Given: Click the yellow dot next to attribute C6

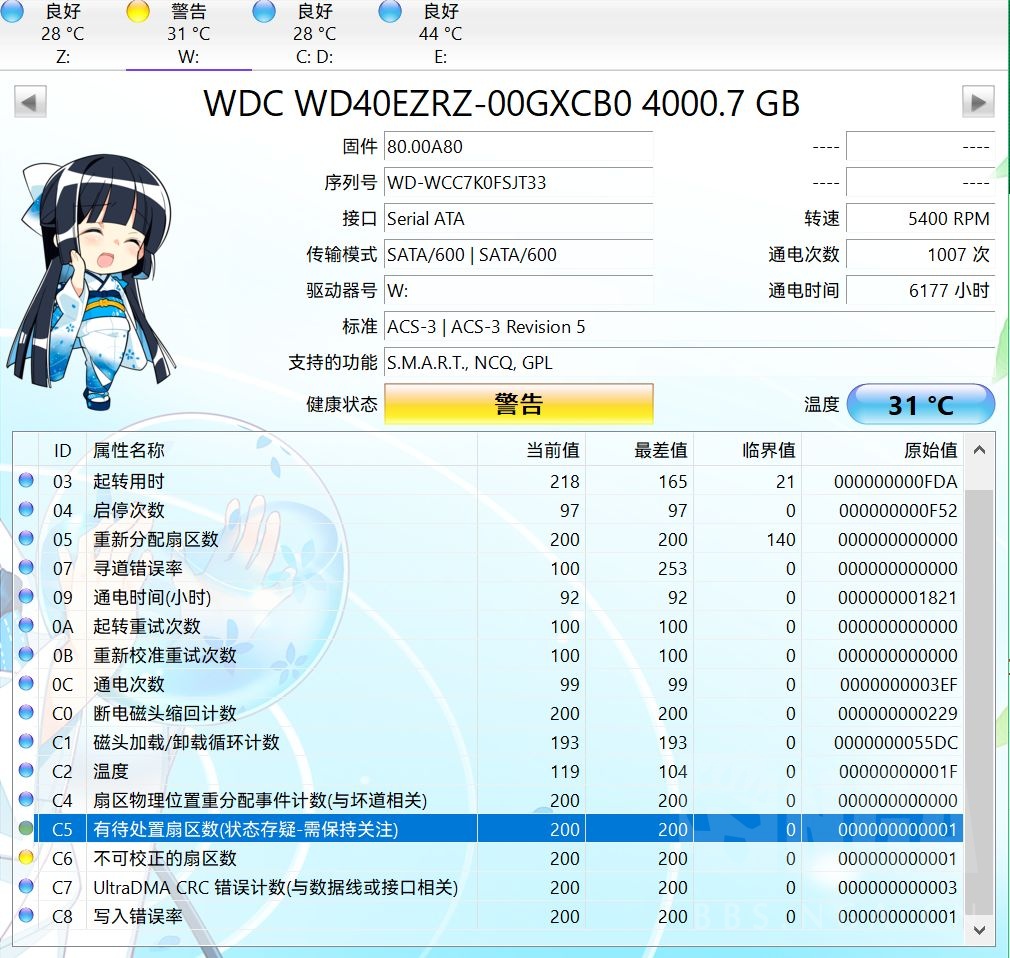Looking at the screenshot, I should [x=24, y=858].
